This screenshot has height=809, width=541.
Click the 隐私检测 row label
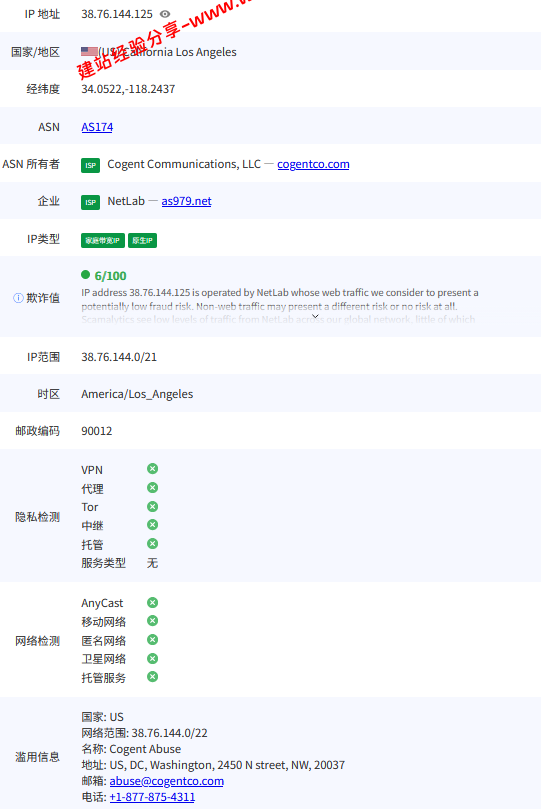(x=37, y=517)
